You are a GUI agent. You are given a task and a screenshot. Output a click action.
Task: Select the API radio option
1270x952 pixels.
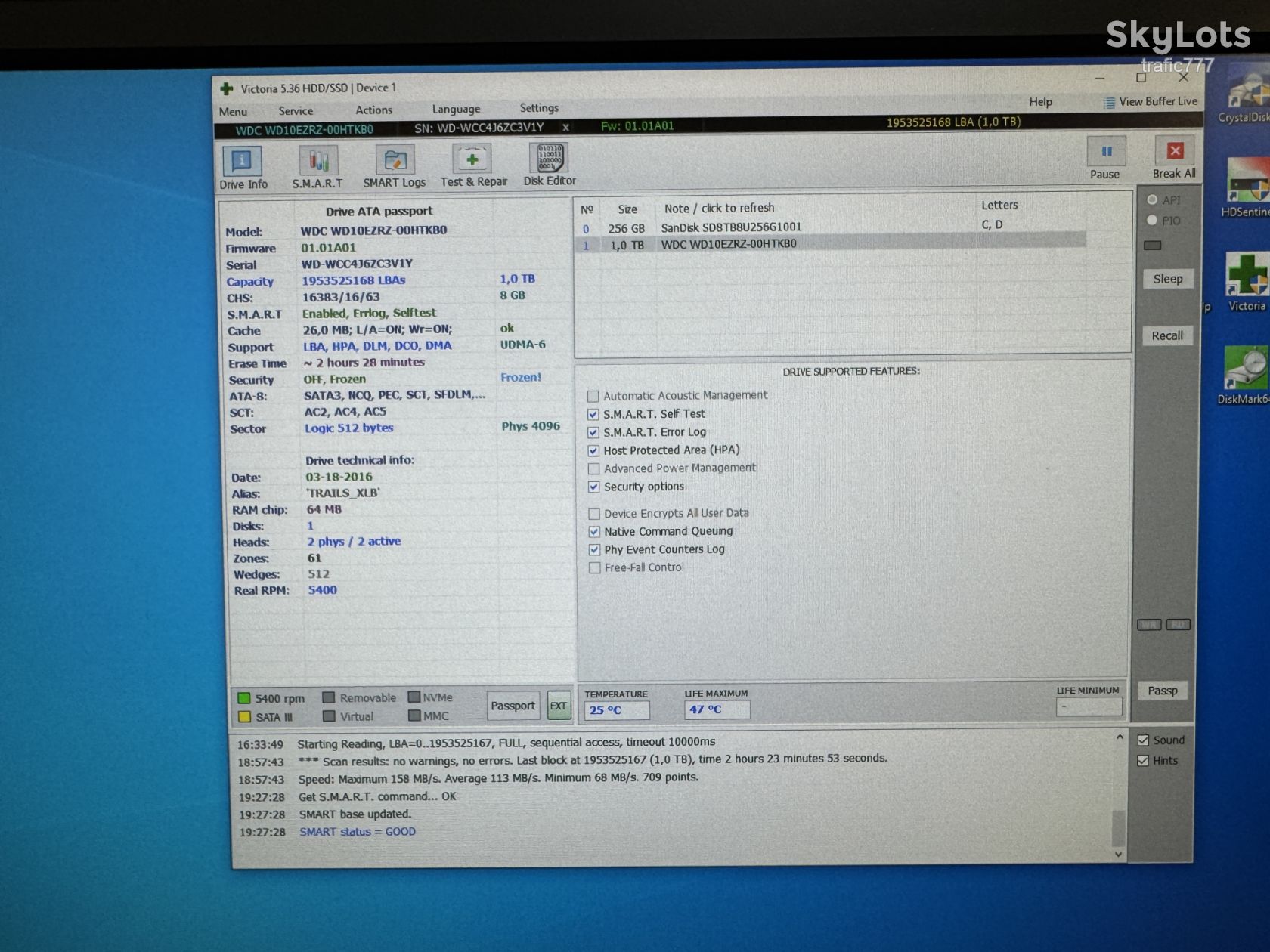coord(1152,200)
